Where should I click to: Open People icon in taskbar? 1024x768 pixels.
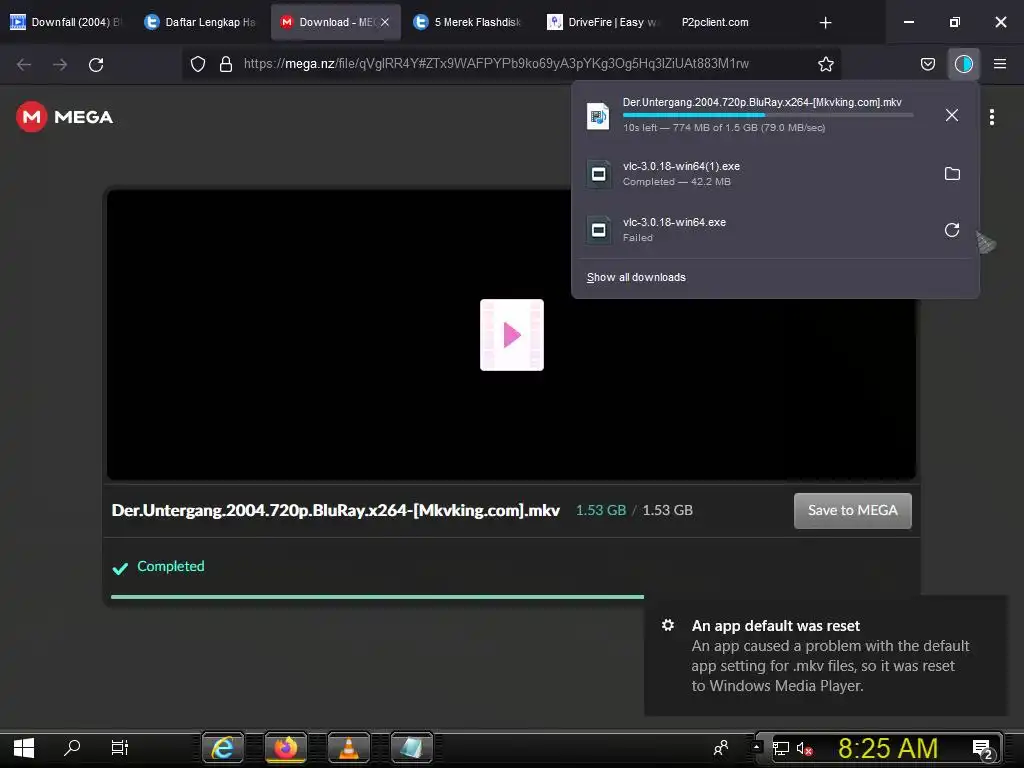[x=721, y=748]
